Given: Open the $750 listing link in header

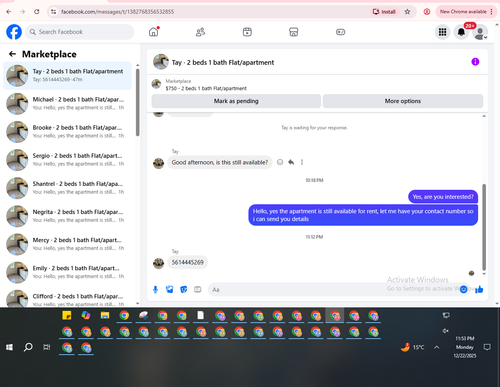Looking at the screenshot, I should (x=206, y=88).
